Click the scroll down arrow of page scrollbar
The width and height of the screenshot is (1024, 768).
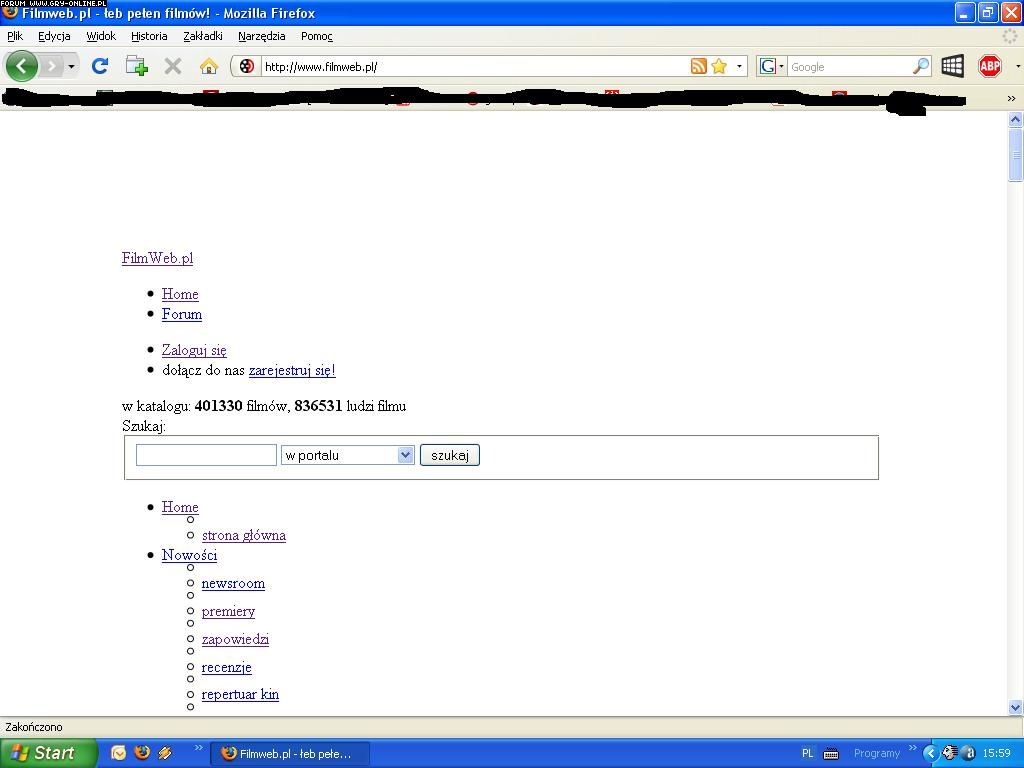tap(1016, 707)
